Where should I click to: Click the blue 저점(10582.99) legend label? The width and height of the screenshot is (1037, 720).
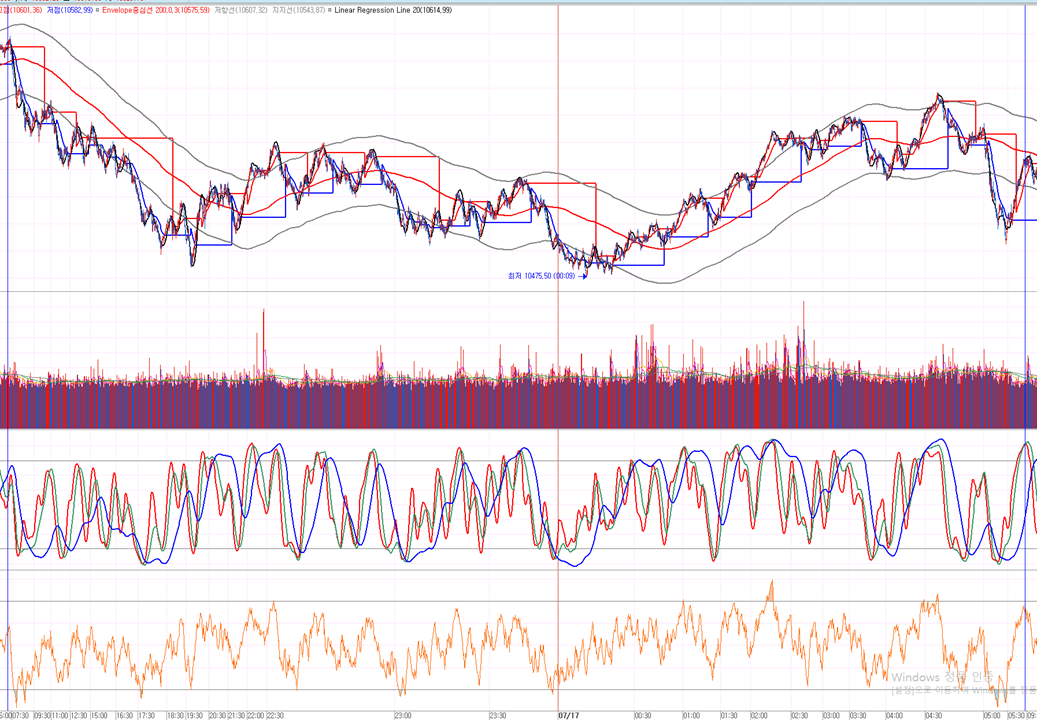(70, 11)
